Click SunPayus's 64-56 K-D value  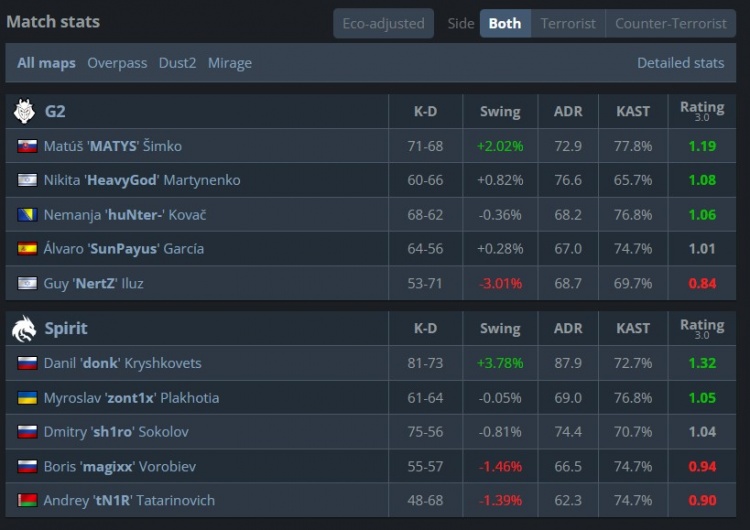(425, 249)
